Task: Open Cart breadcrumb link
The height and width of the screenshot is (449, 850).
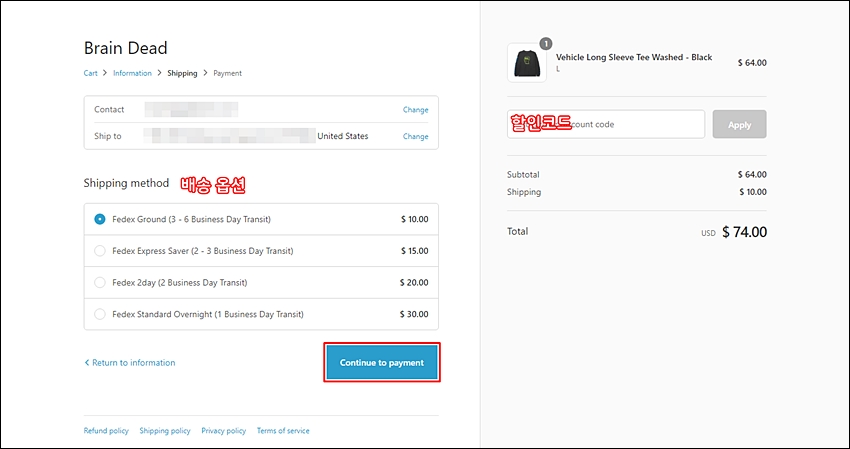Action: coord(91,73)
